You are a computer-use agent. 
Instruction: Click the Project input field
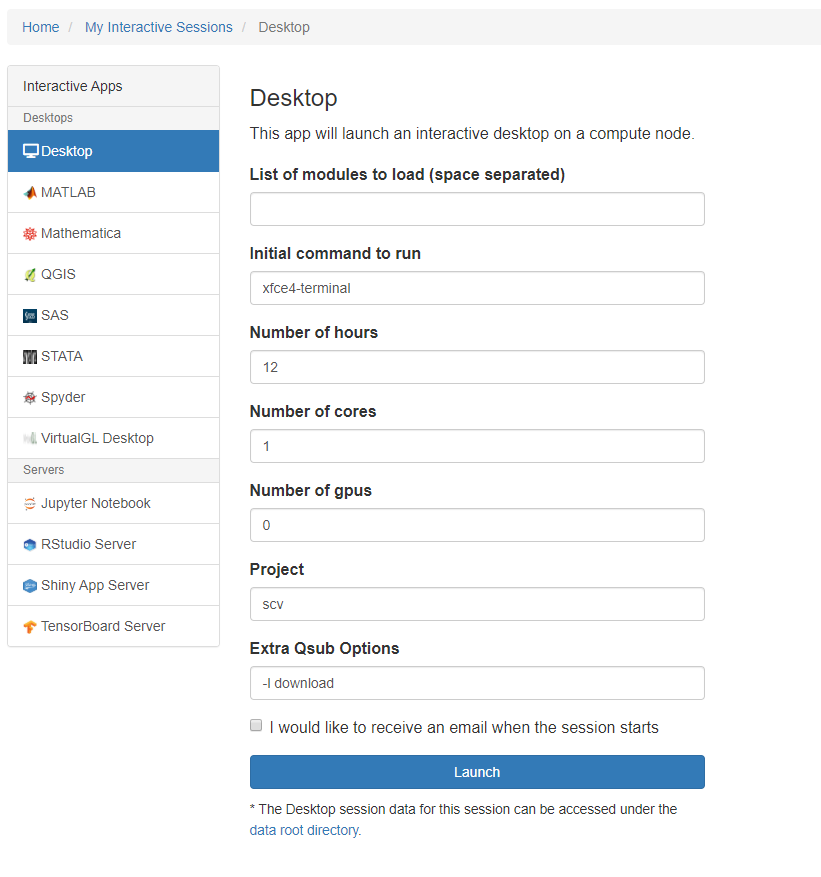(477, 604)
